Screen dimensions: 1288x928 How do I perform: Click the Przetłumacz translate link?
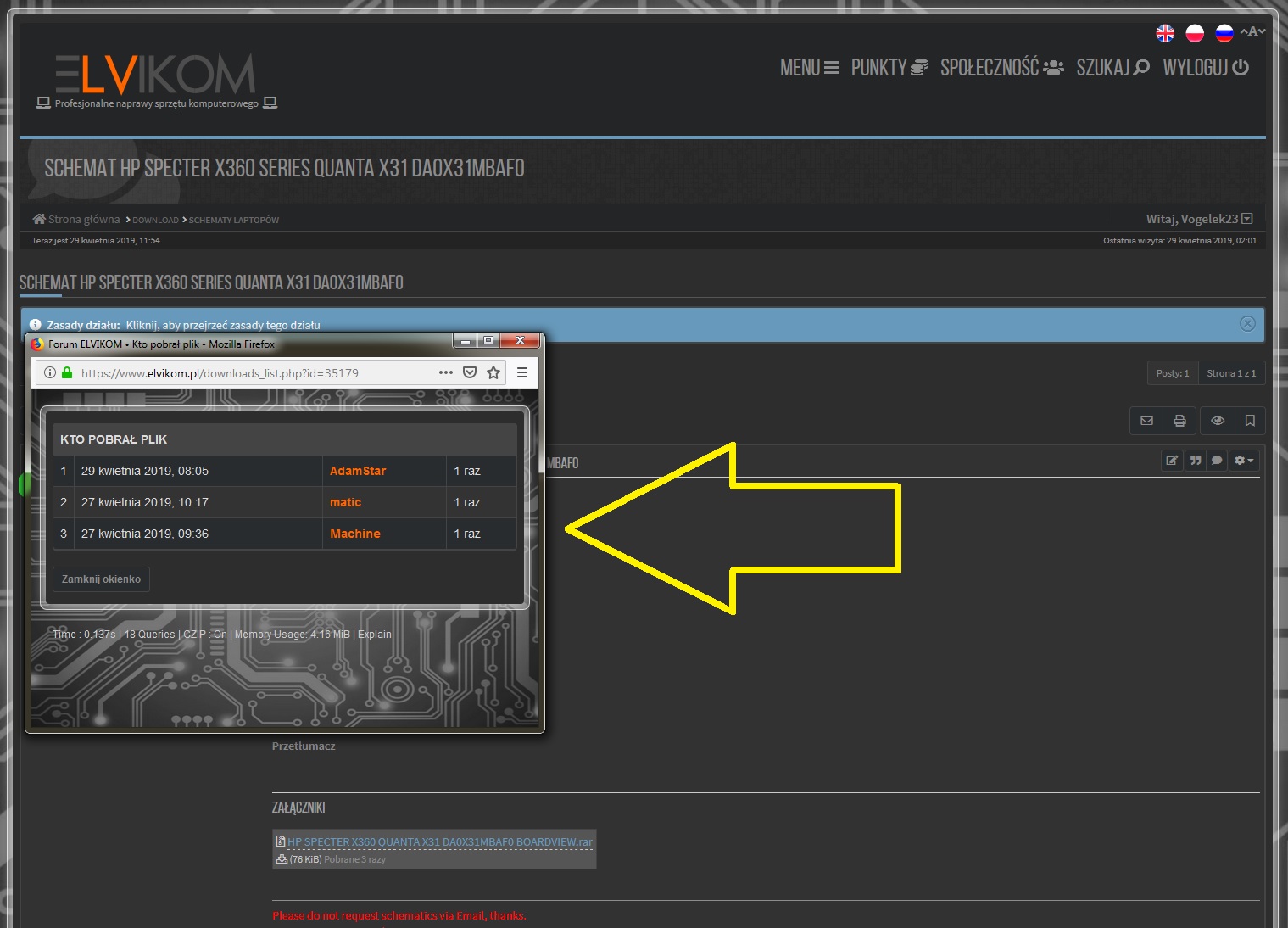pos(304,746)
